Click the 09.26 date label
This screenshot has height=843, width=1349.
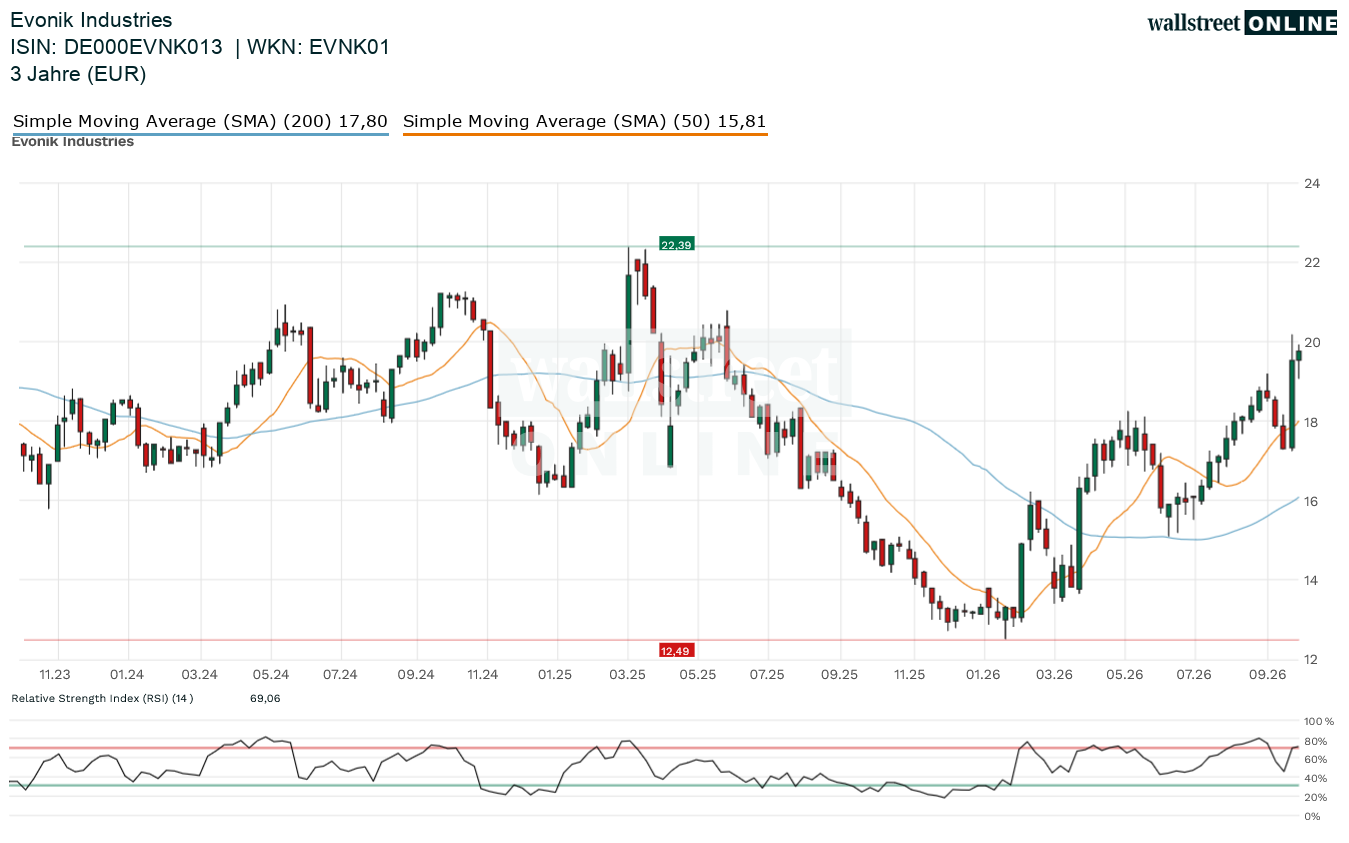click(1267, 675)
